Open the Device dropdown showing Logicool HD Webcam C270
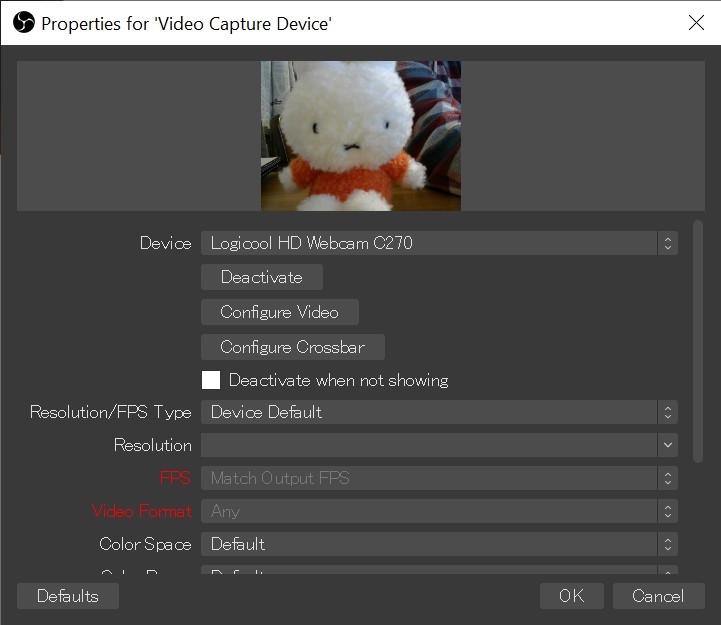The image size is (721, 625). (439, 243)
